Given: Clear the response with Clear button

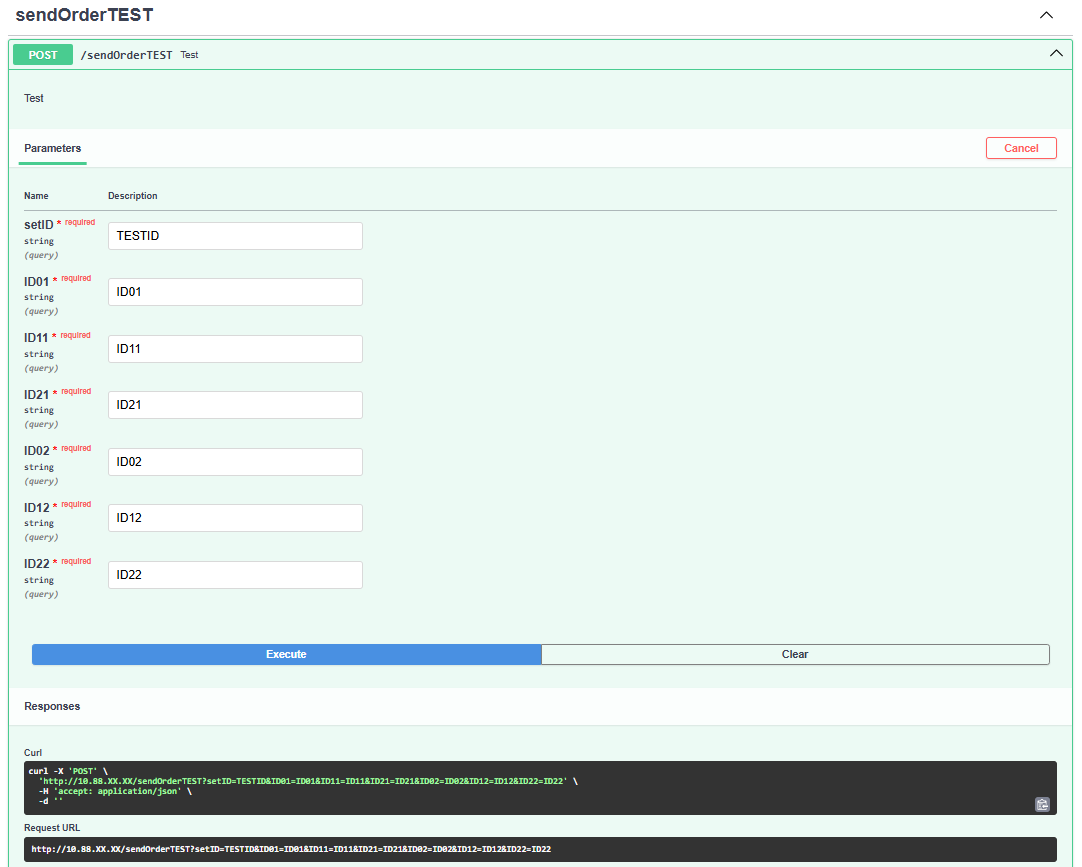Looking at the screenshot, I should click(x=795, y=654).
